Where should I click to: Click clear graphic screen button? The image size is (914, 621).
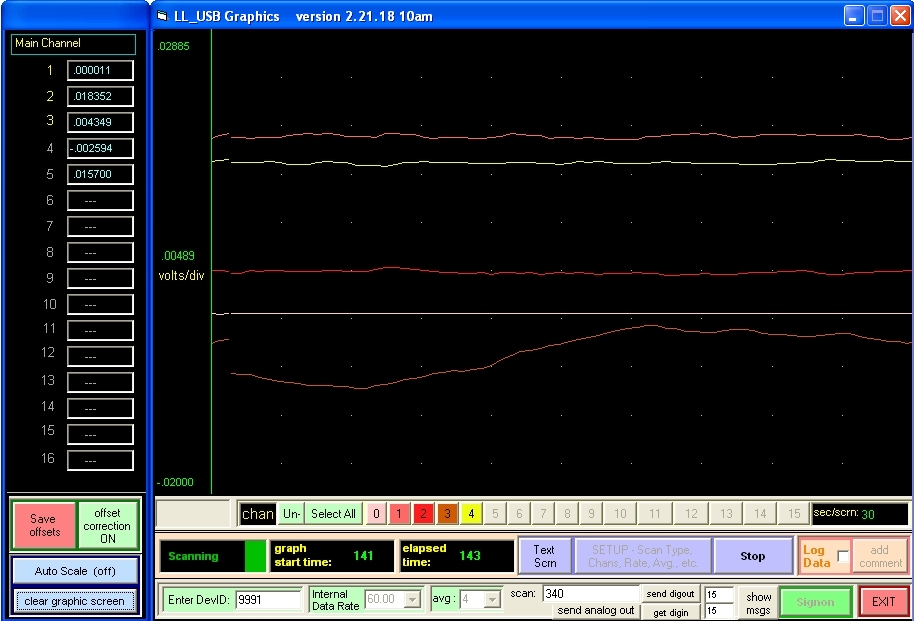(75, 601)
